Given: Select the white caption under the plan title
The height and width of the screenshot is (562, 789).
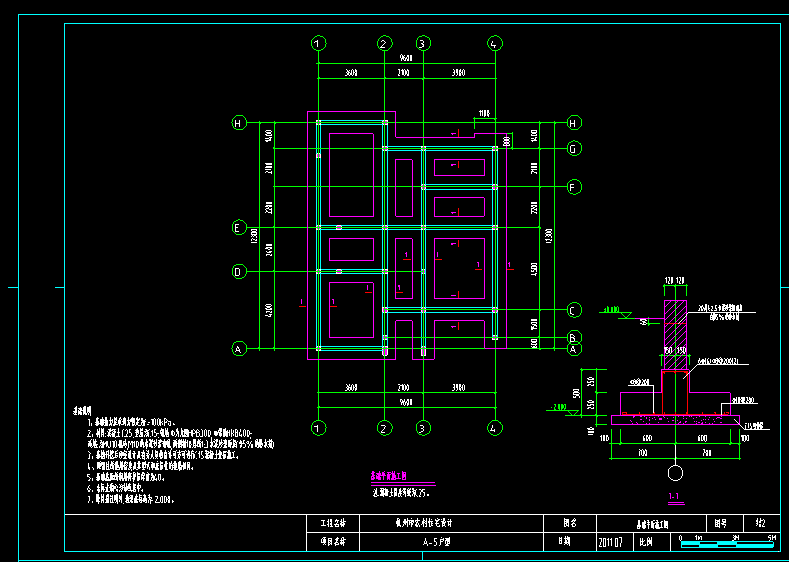Looking at the screenshot, I should (401, 494).
